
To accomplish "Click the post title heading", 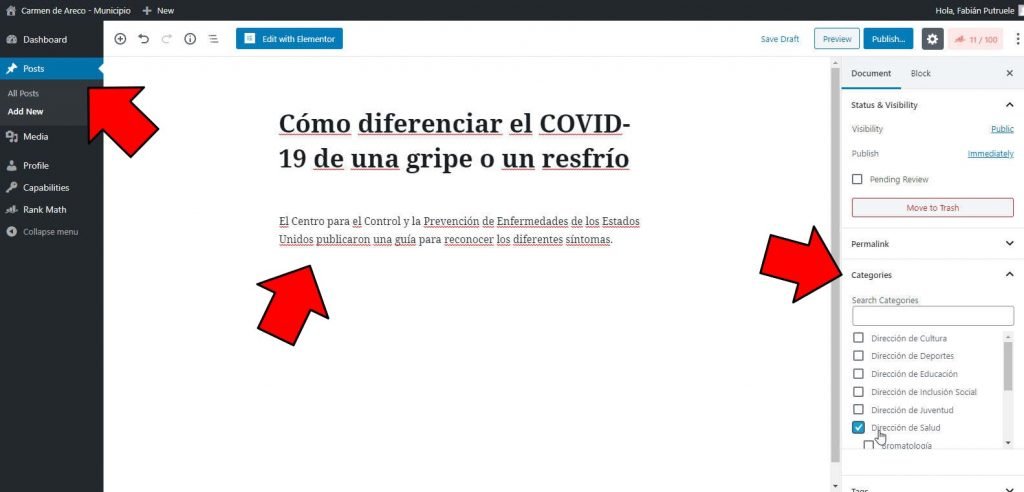I will coord(455,141).
